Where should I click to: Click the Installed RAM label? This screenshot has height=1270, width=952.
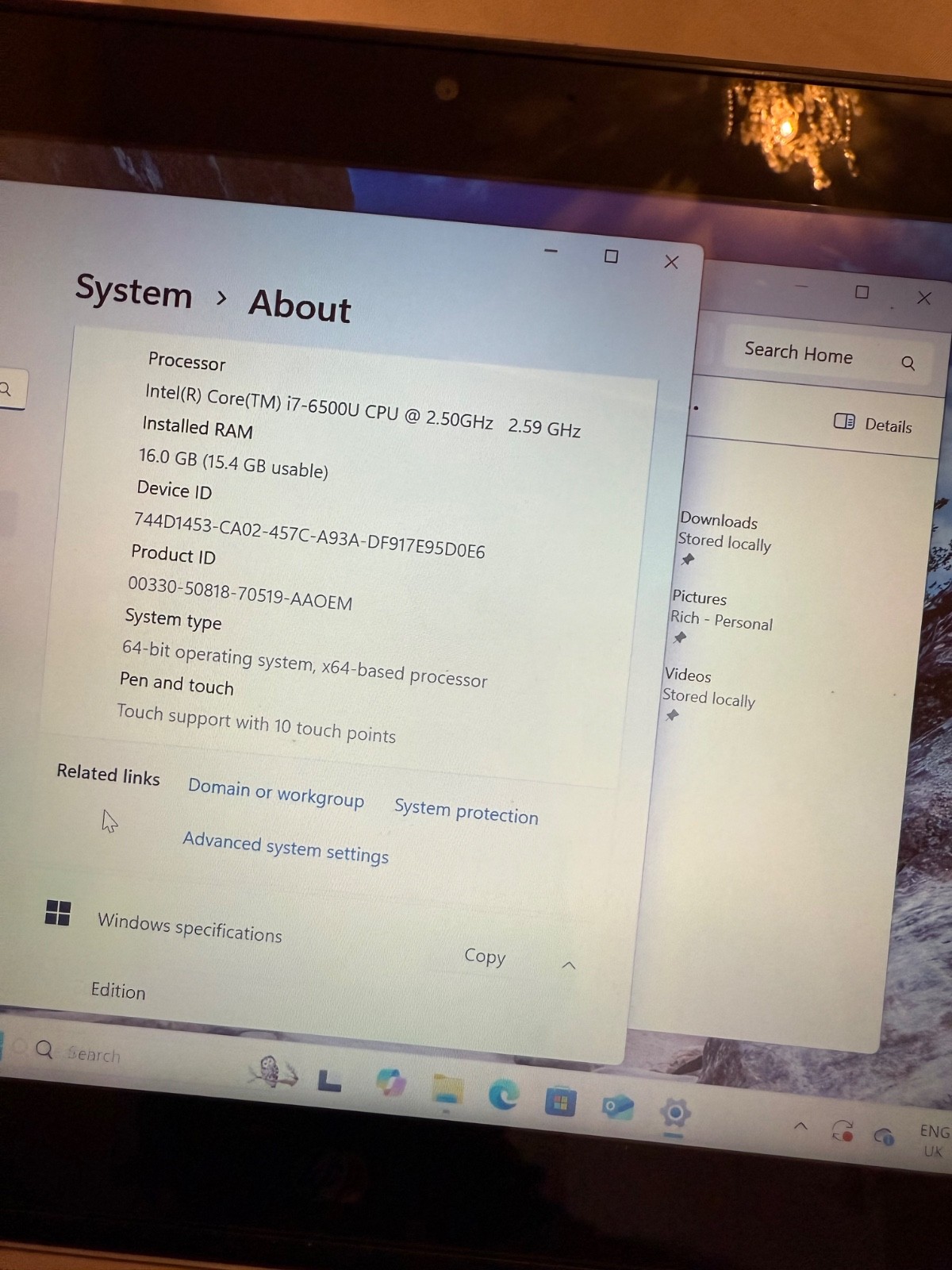pos(198,427)
